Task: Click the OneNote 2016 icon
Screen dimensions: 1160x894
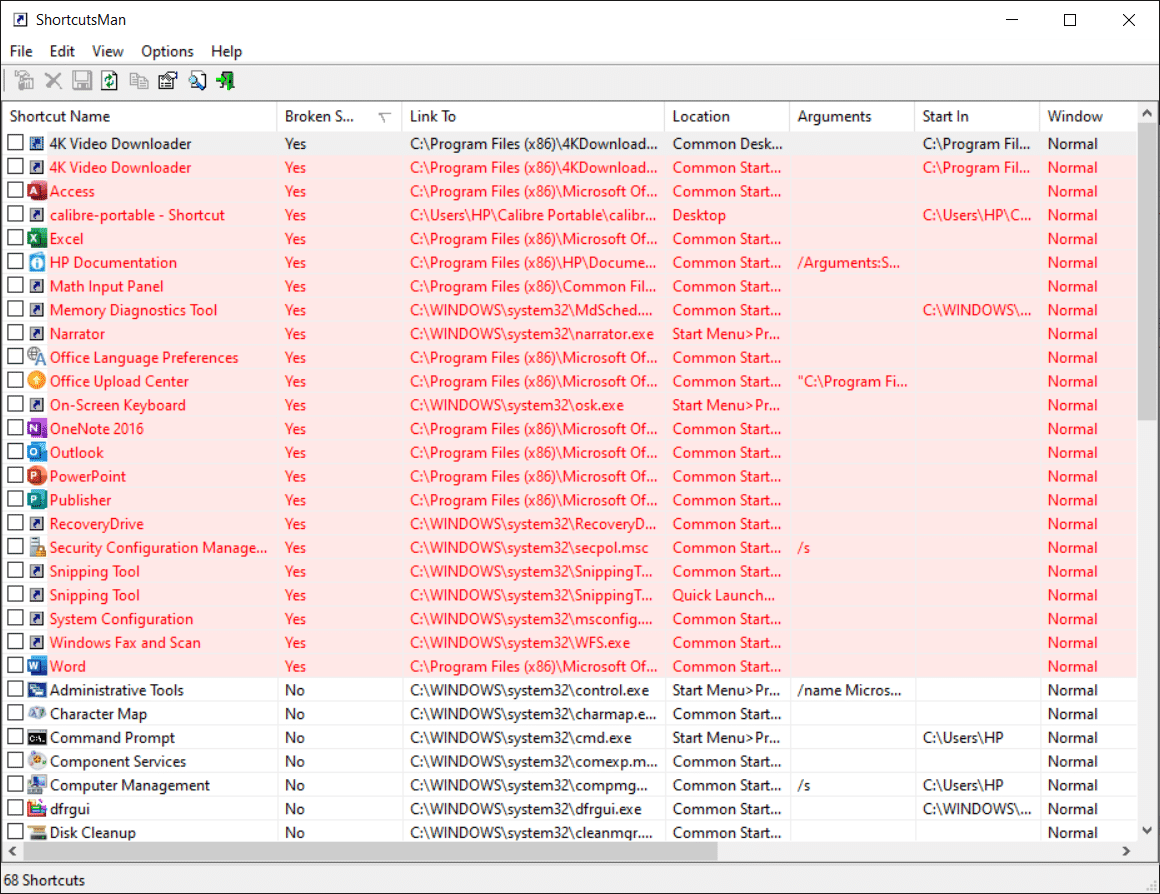Action: 36,428
